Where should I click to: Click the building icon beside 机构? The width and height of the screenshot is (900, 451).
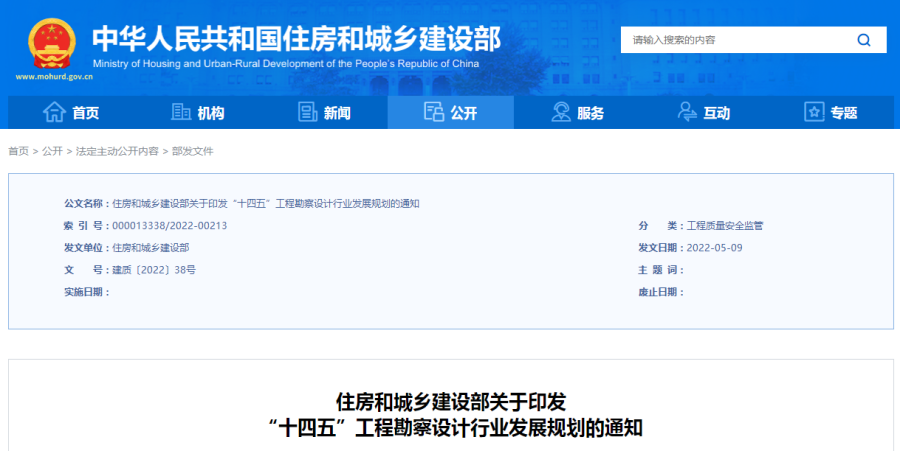tap(181, 112)
